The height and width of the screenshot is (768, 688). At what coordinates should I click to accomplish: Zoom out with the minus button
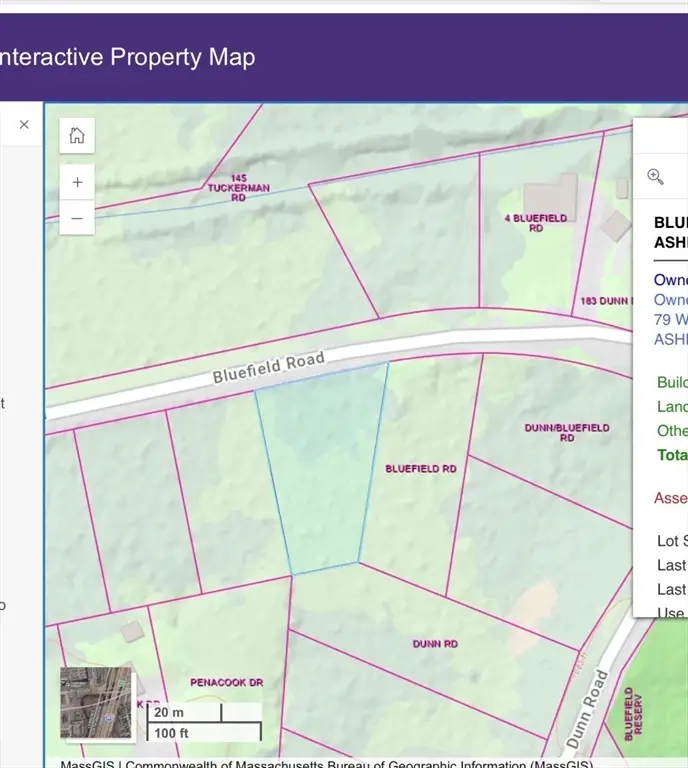(x=77, y=217)
